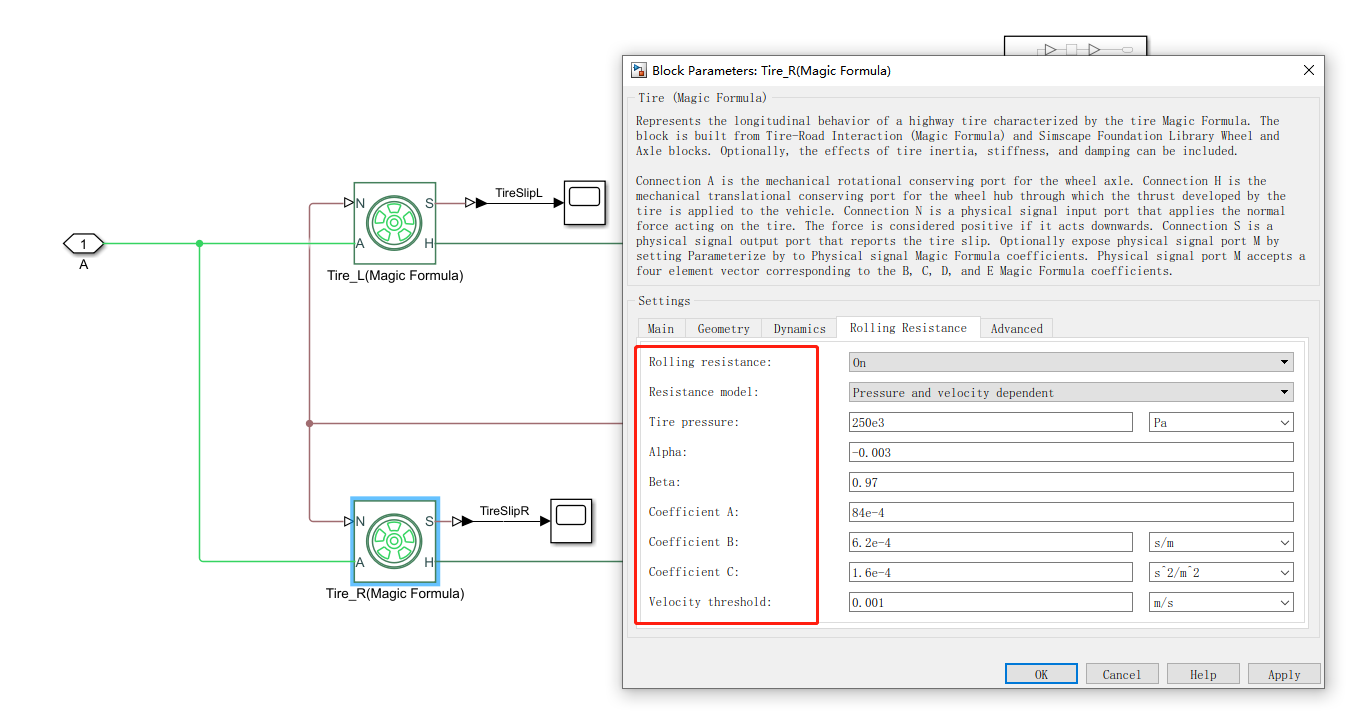Open the Coefficient C unit dropdown
Image resolution: width=1368 pixels, height=713 pixels.
1221,572
